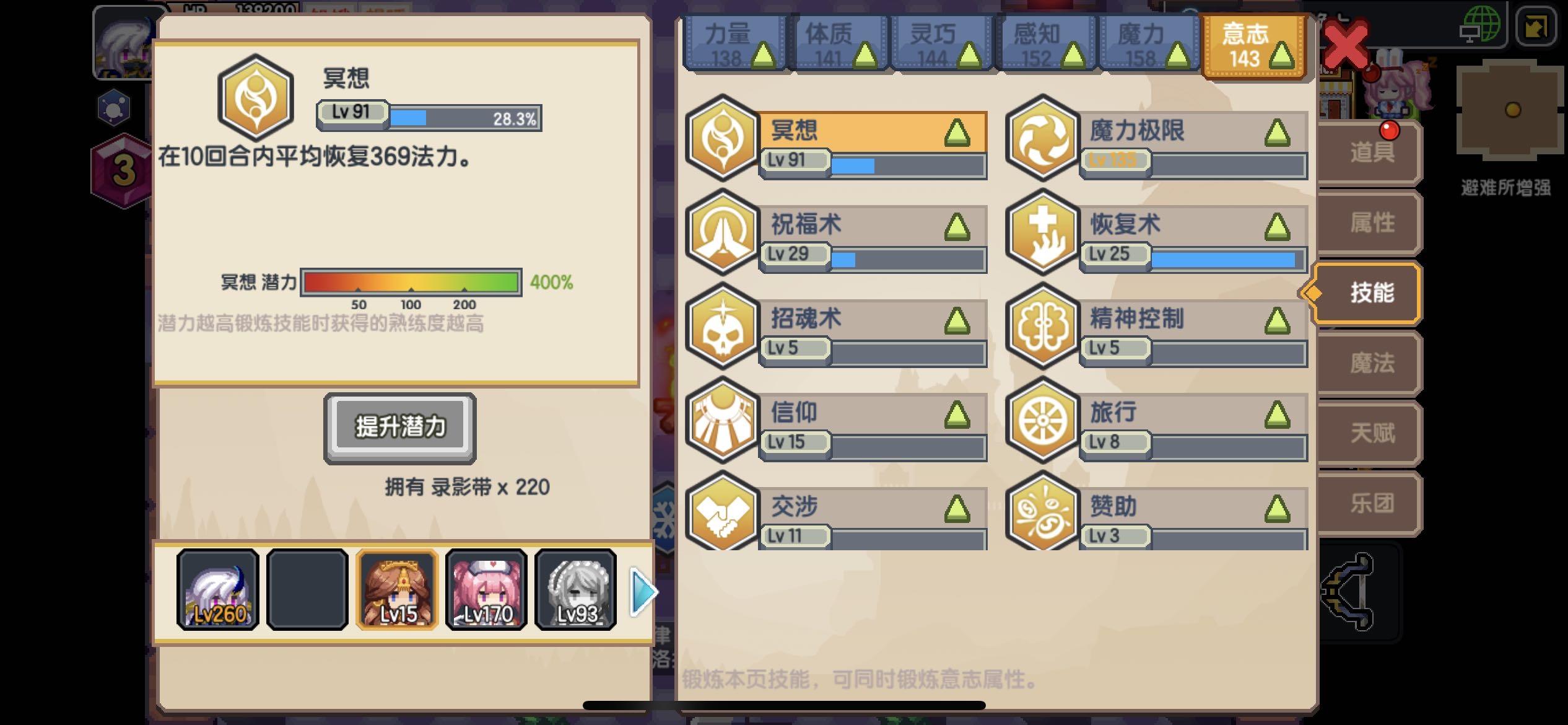
Task: Select the 赞助 coins skill icon
Action: (x=1043, y=512)
